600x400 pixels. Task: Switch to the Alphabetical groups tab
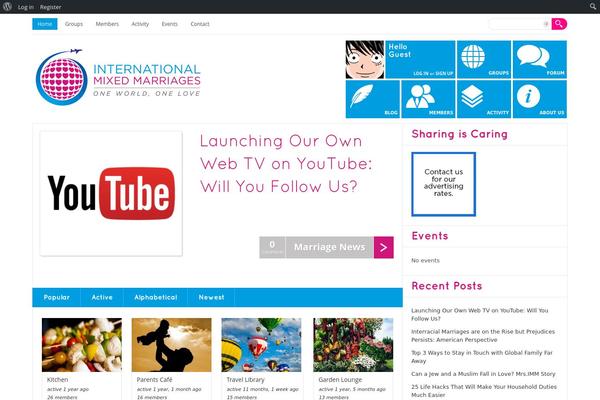pyautogui.click(x=155, y=297)
